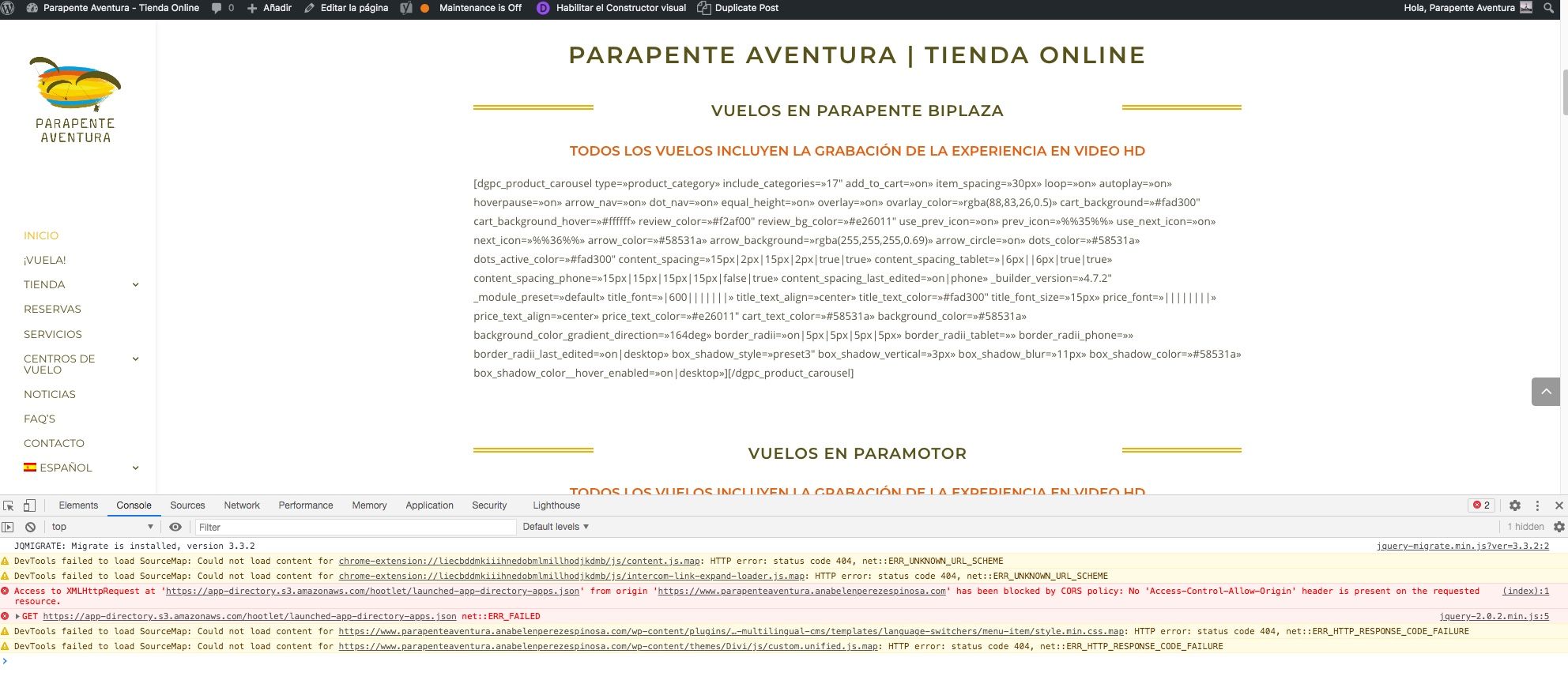
Task: Switch to the Network tab
Action: (242, 505)
